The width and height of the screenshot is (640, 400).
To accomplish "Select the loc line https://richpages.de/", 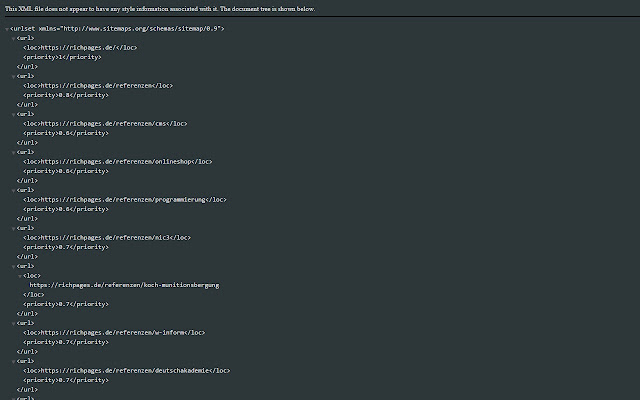I will [80, 48].
